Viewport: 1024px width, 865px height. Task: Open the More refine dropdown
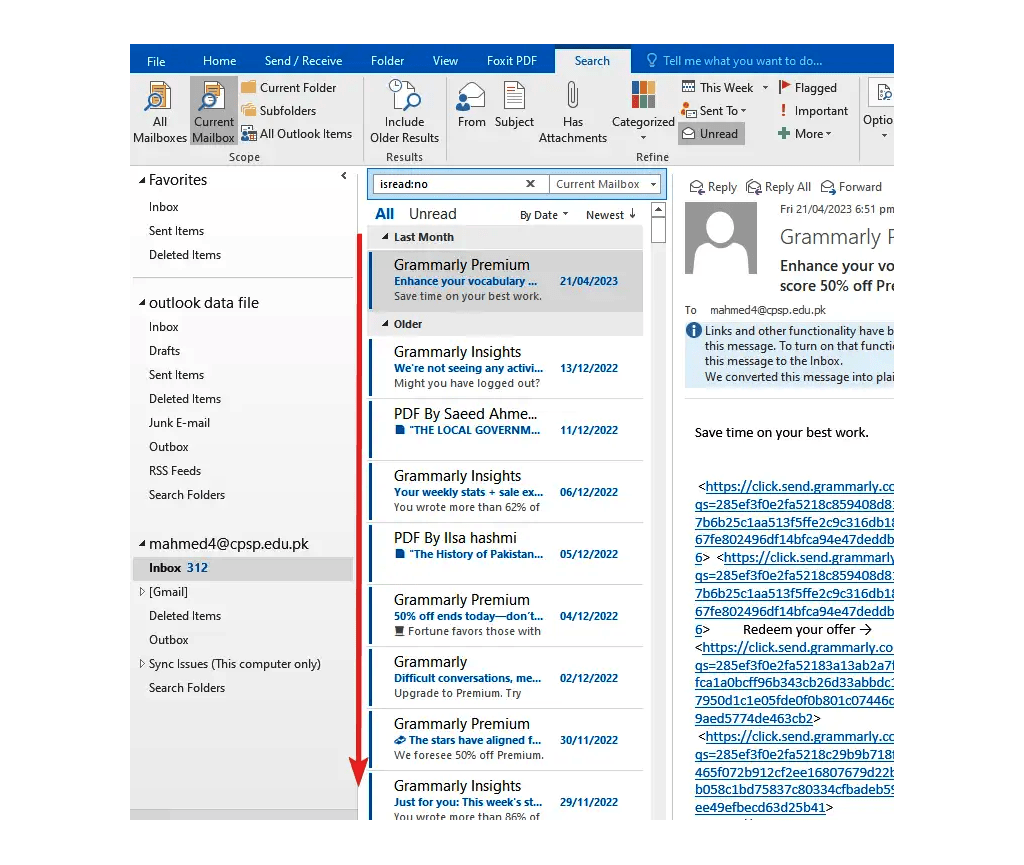(806, 133)
